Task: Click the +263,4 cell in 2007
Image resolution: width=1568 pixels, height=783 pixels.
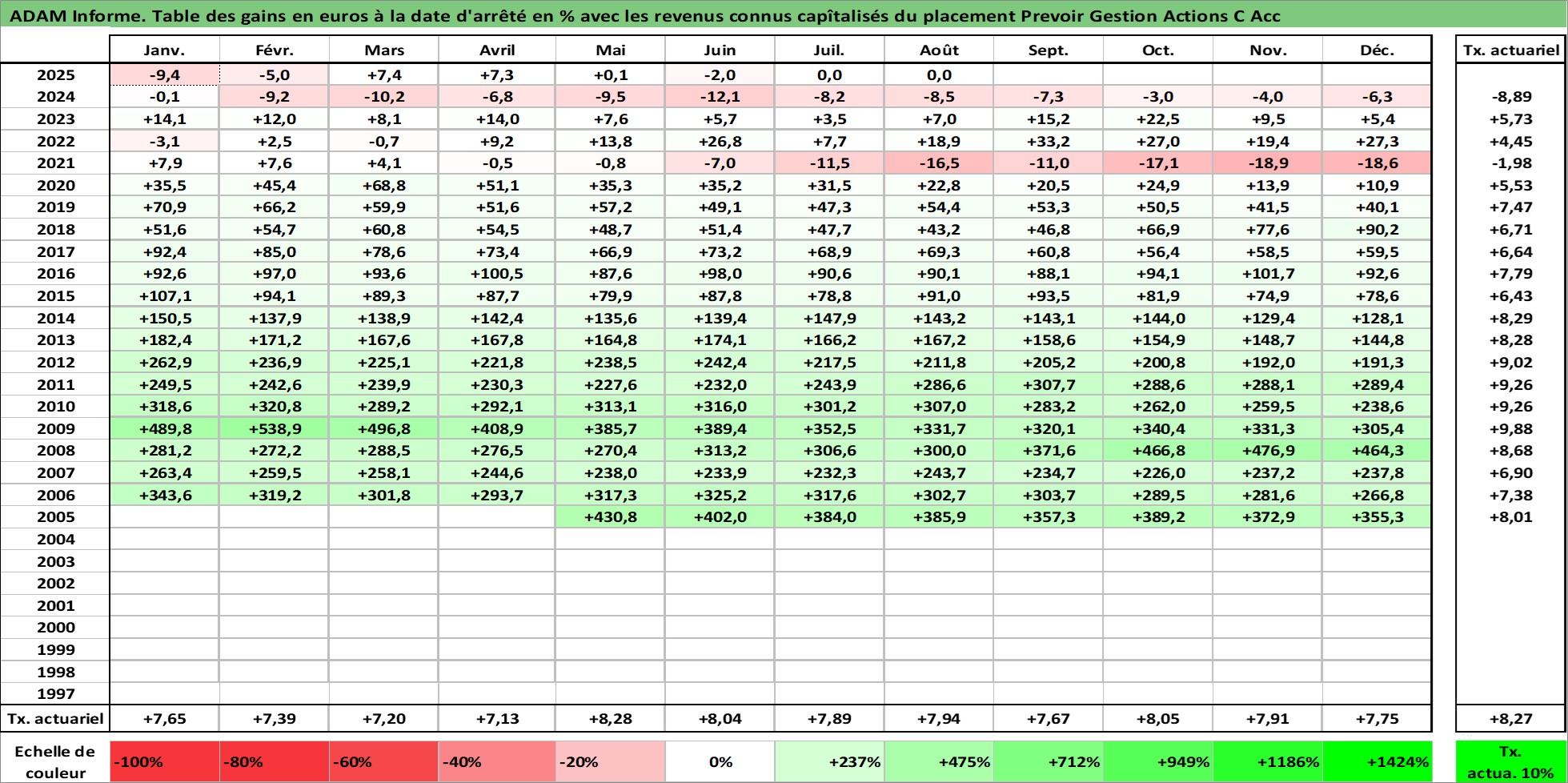Action: click(x=164, y=473)
